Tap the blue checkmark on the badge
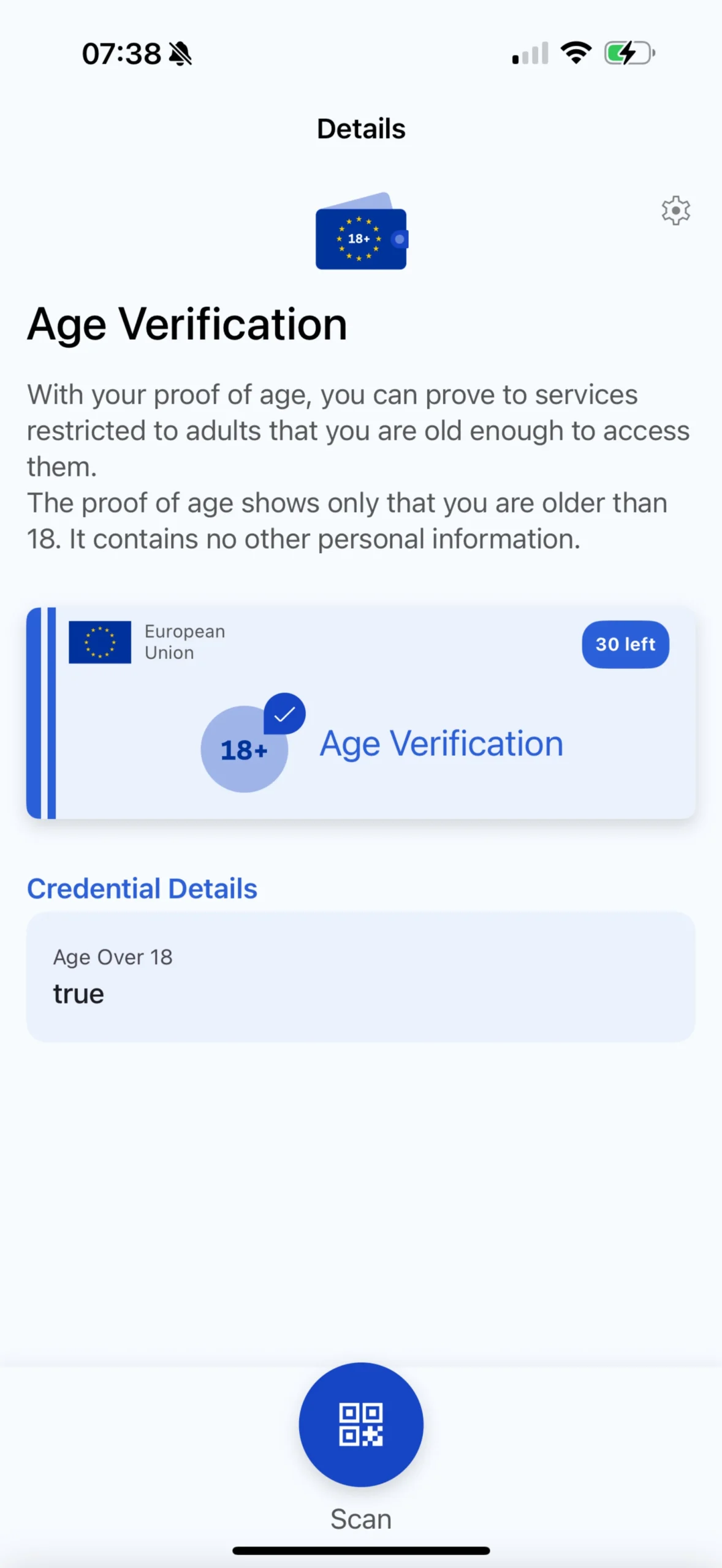The height and width of the screenshot is (1568, 722). point(285,714)
